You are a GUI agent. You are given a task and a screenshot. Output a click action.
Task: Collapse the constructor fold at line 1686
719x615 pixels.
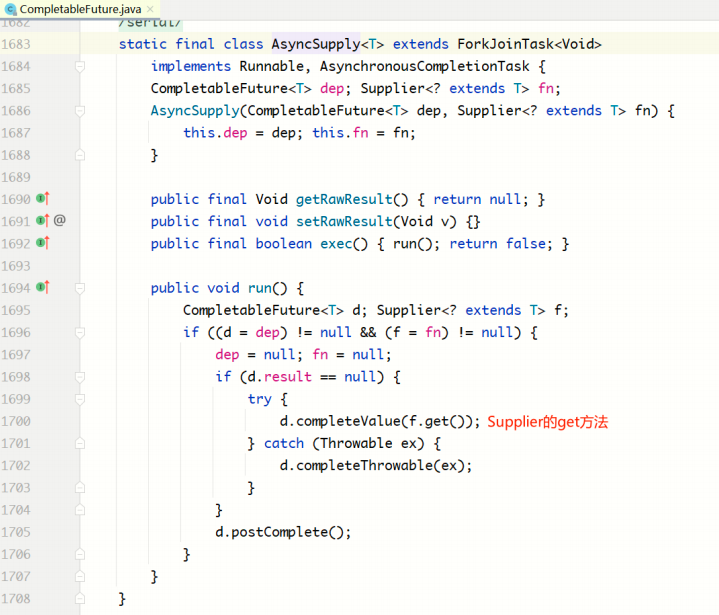pyautogui.click(x=80, y=111)
